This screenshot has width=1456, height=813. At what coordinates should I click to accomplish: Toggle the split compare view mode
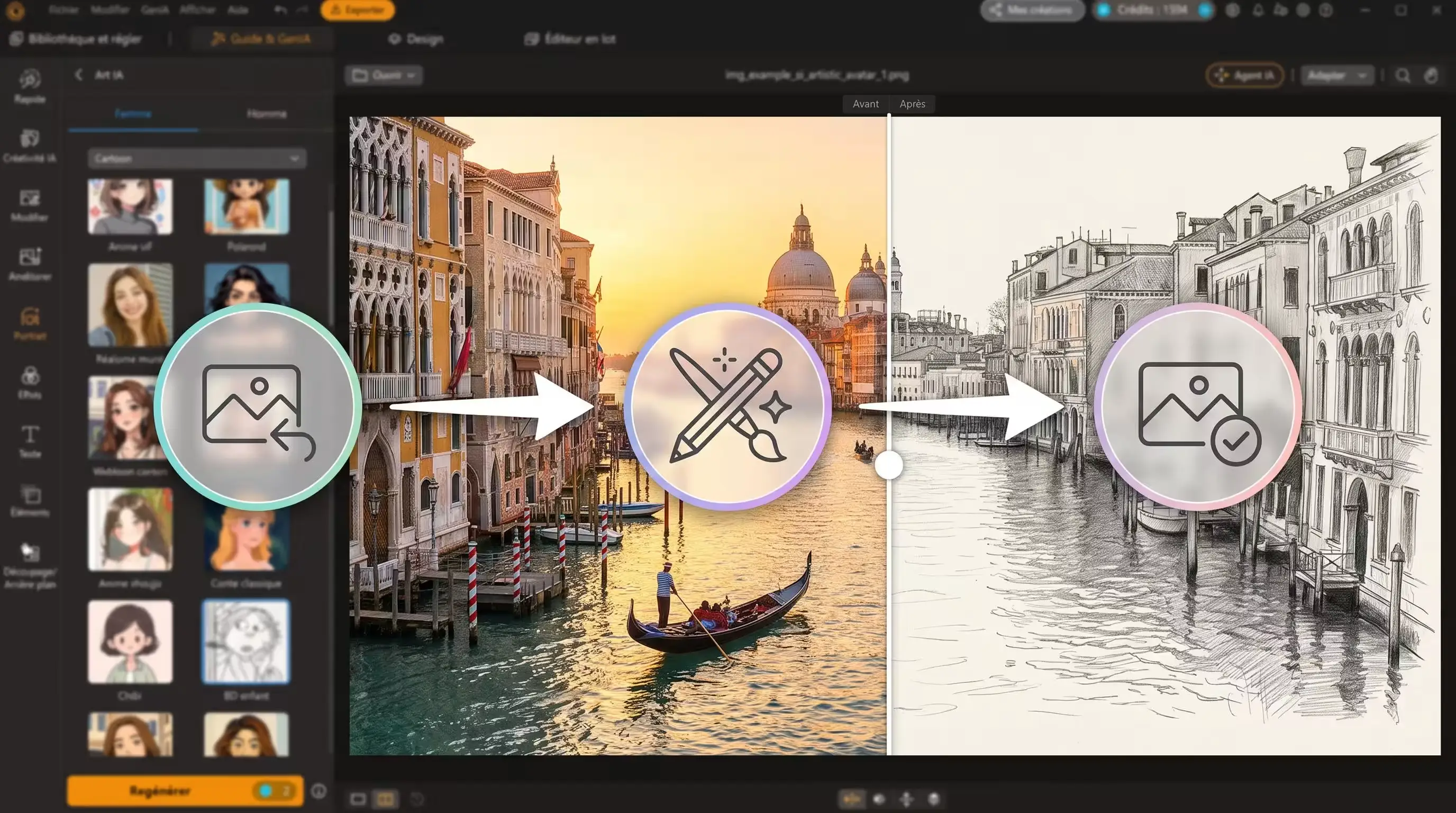click(x=386, y=798)
